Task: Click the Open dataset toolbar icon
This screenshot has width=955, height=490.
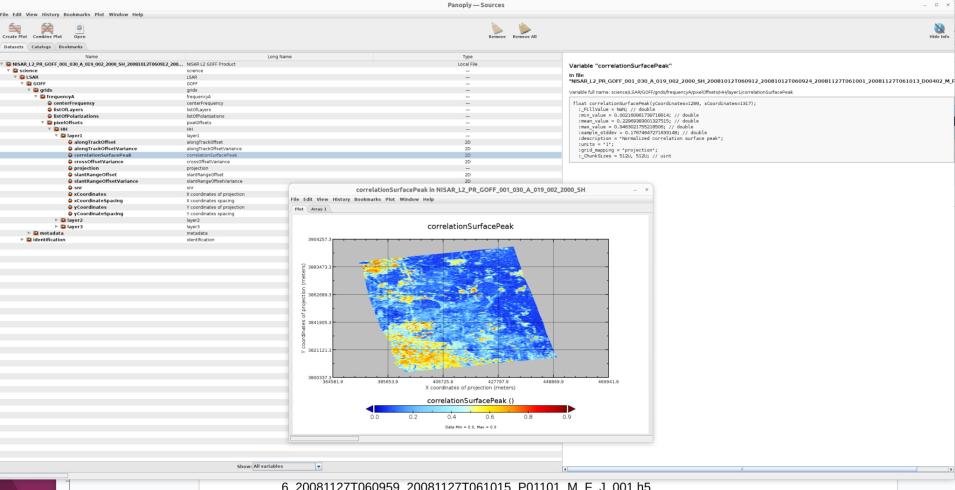Action: (x=79, y=28)
